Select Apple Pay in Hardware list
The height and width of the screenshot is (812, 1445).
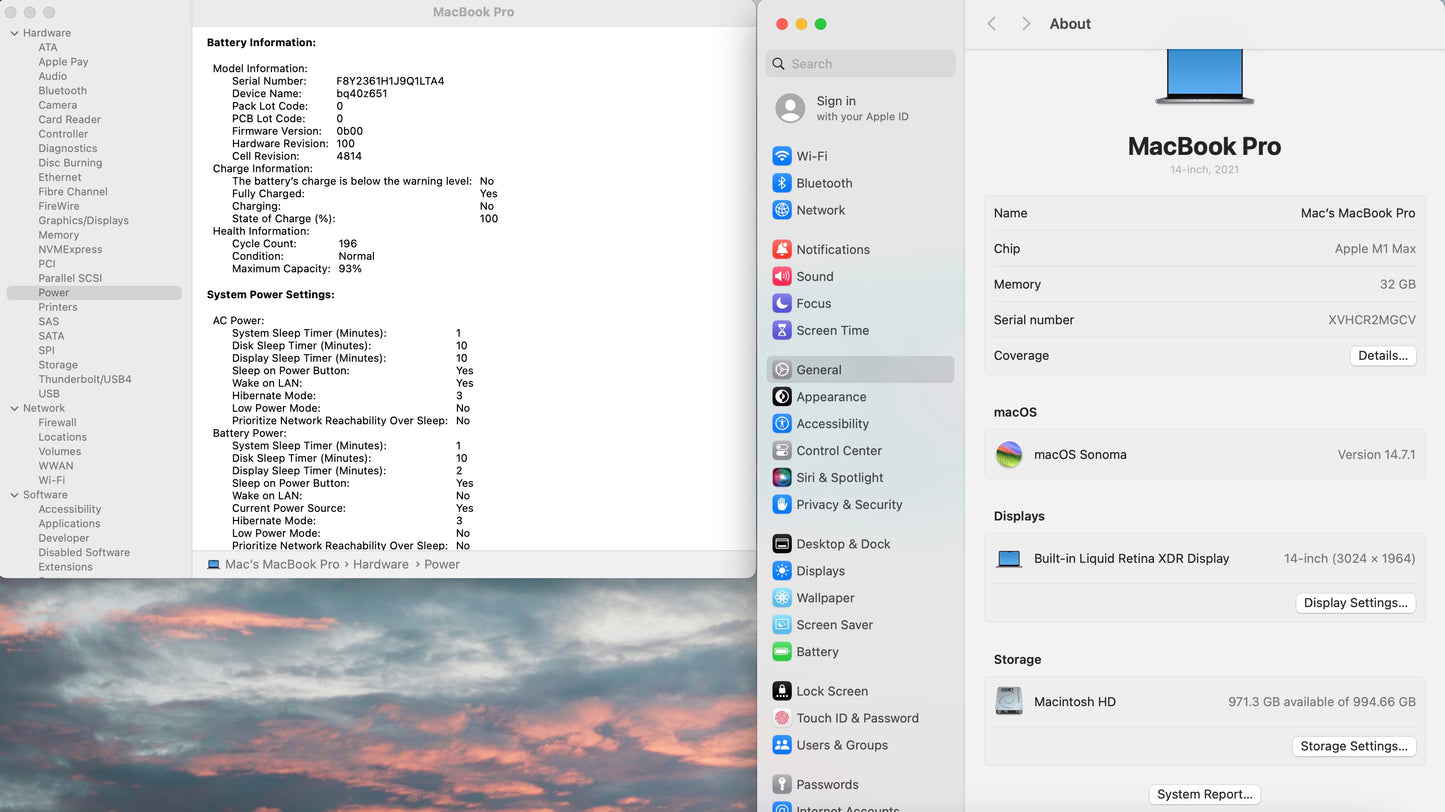coord(63,62)
